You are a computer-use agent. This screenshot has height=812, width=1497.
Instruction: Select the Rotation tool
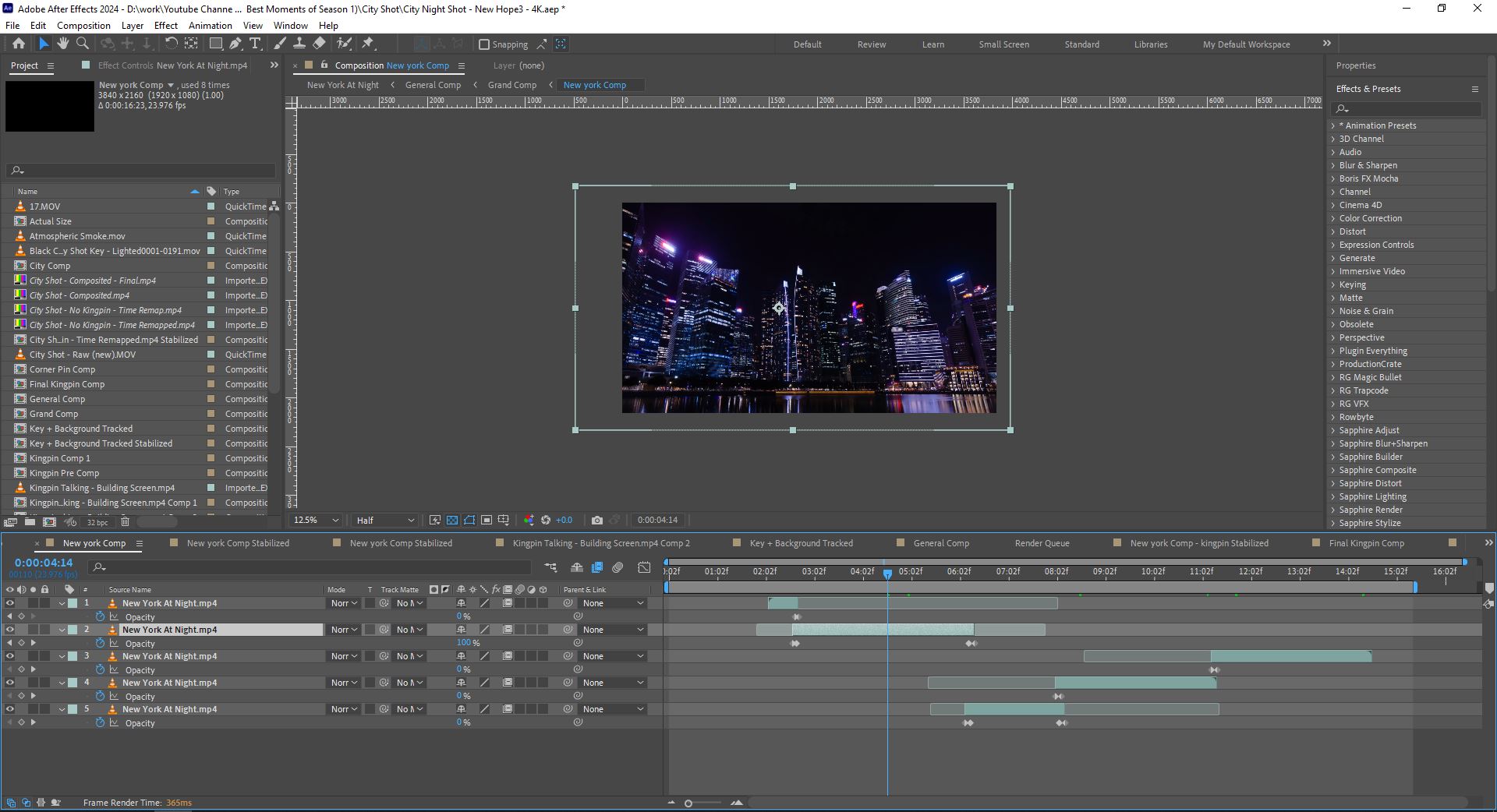click(172, 44)
